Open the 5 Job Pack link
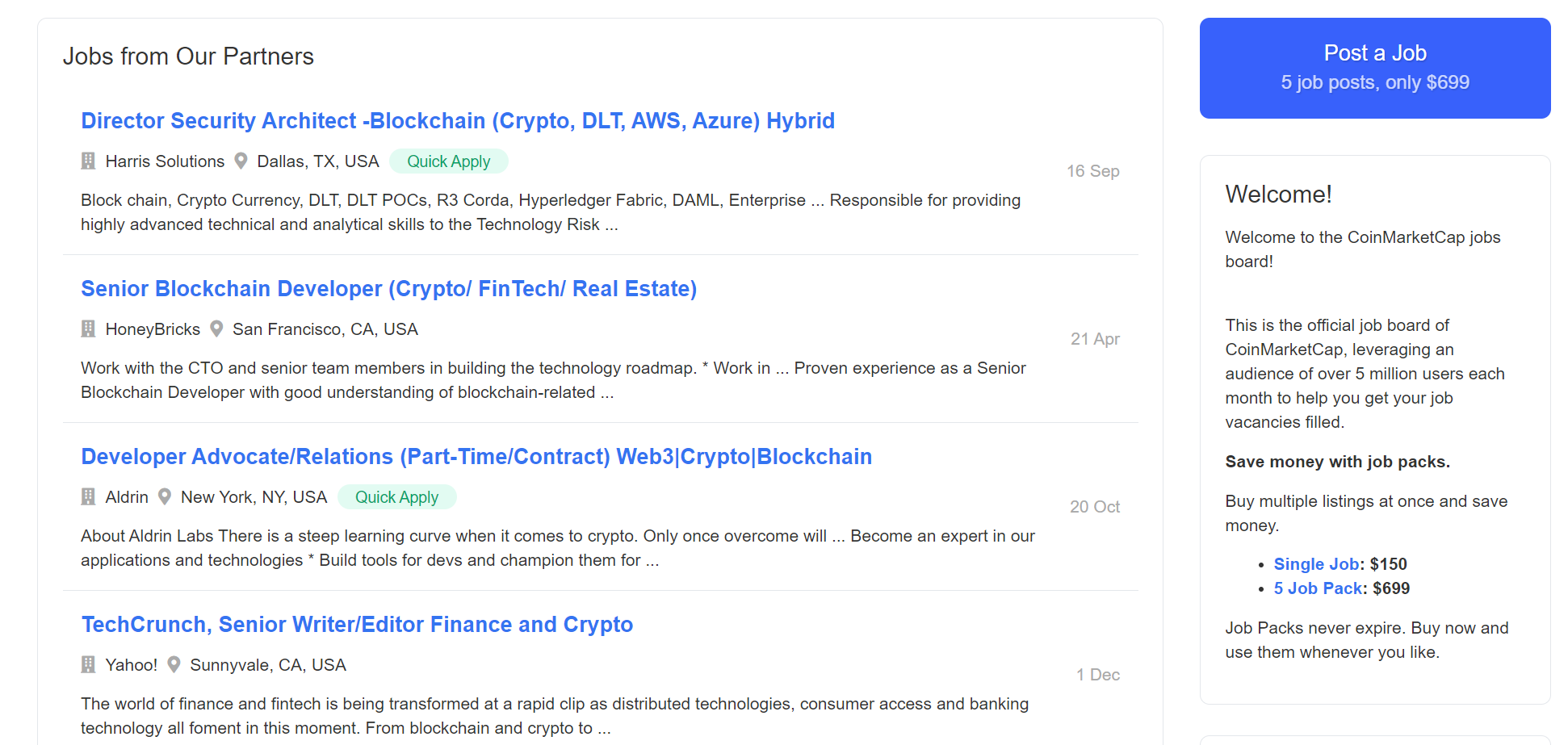Image resolution: width=1568 pixels, height=745 pixels. click(x=1318, y=588)
